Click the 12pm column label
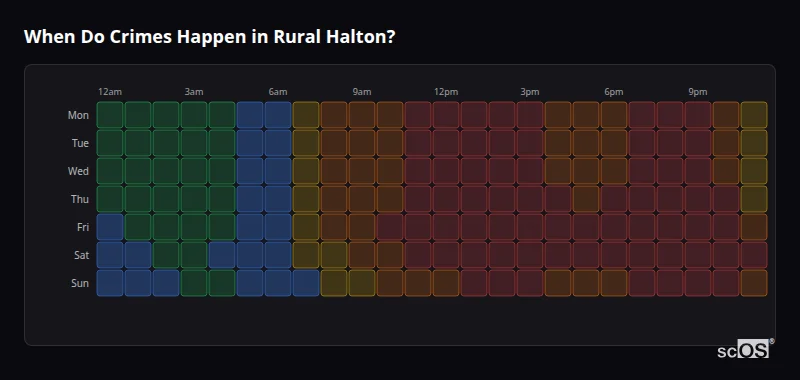 coord(446,92)
